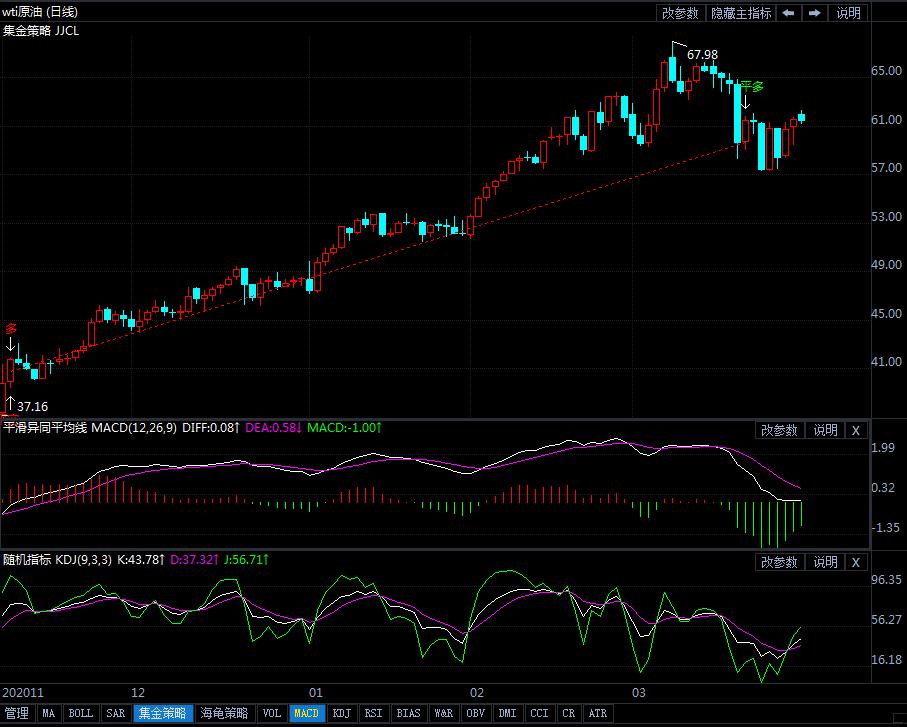
Task: Switch to the VOL indicator tab
Action: click(271, 714)
